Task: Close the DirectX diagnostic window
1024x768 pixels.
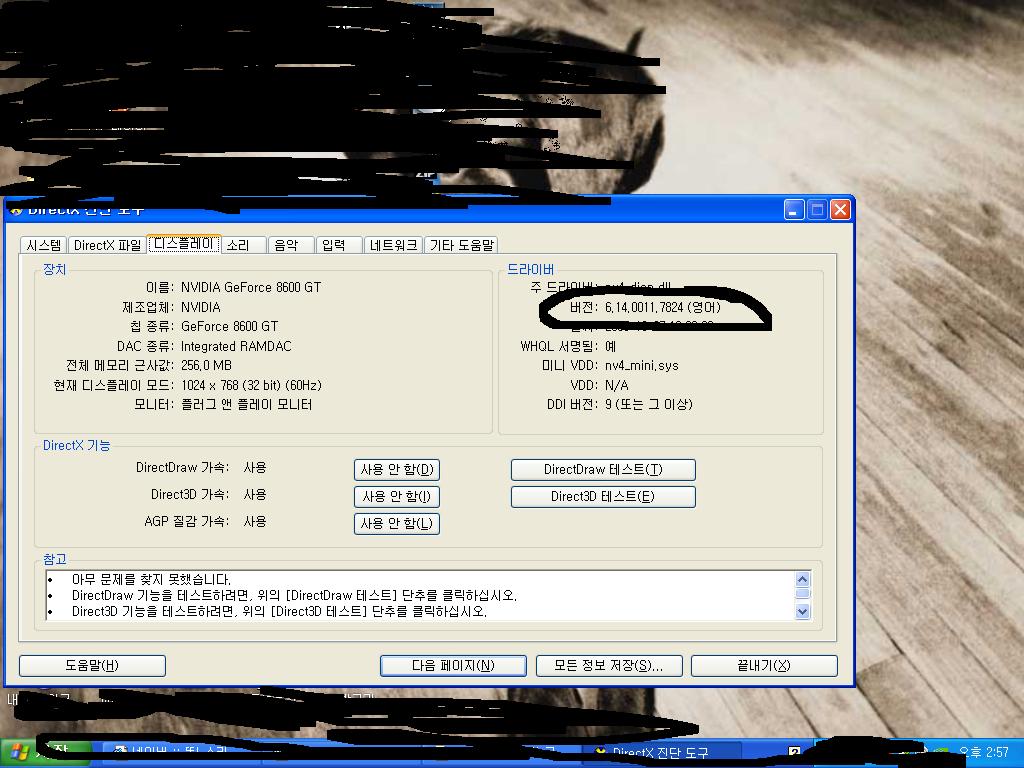Action: point(840,210)
